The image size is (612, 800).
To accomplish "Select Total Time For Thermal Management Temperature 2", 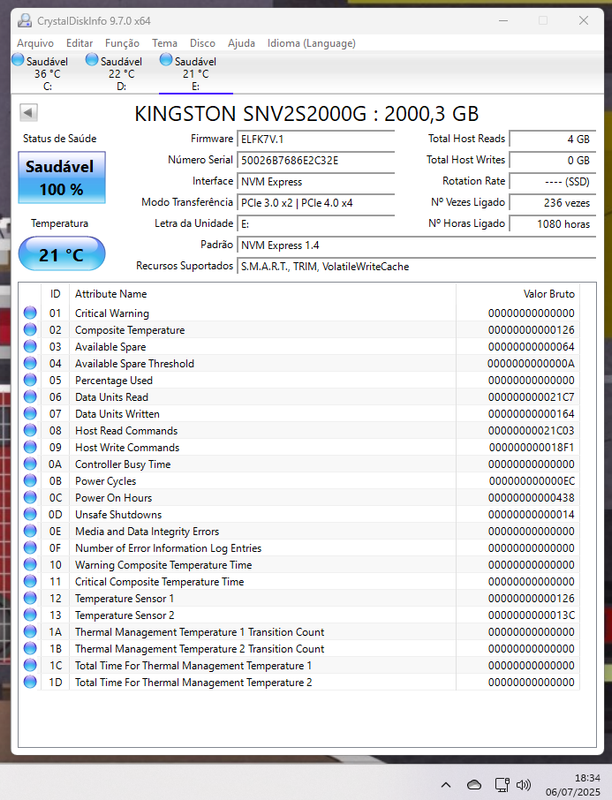I will 299,682.
